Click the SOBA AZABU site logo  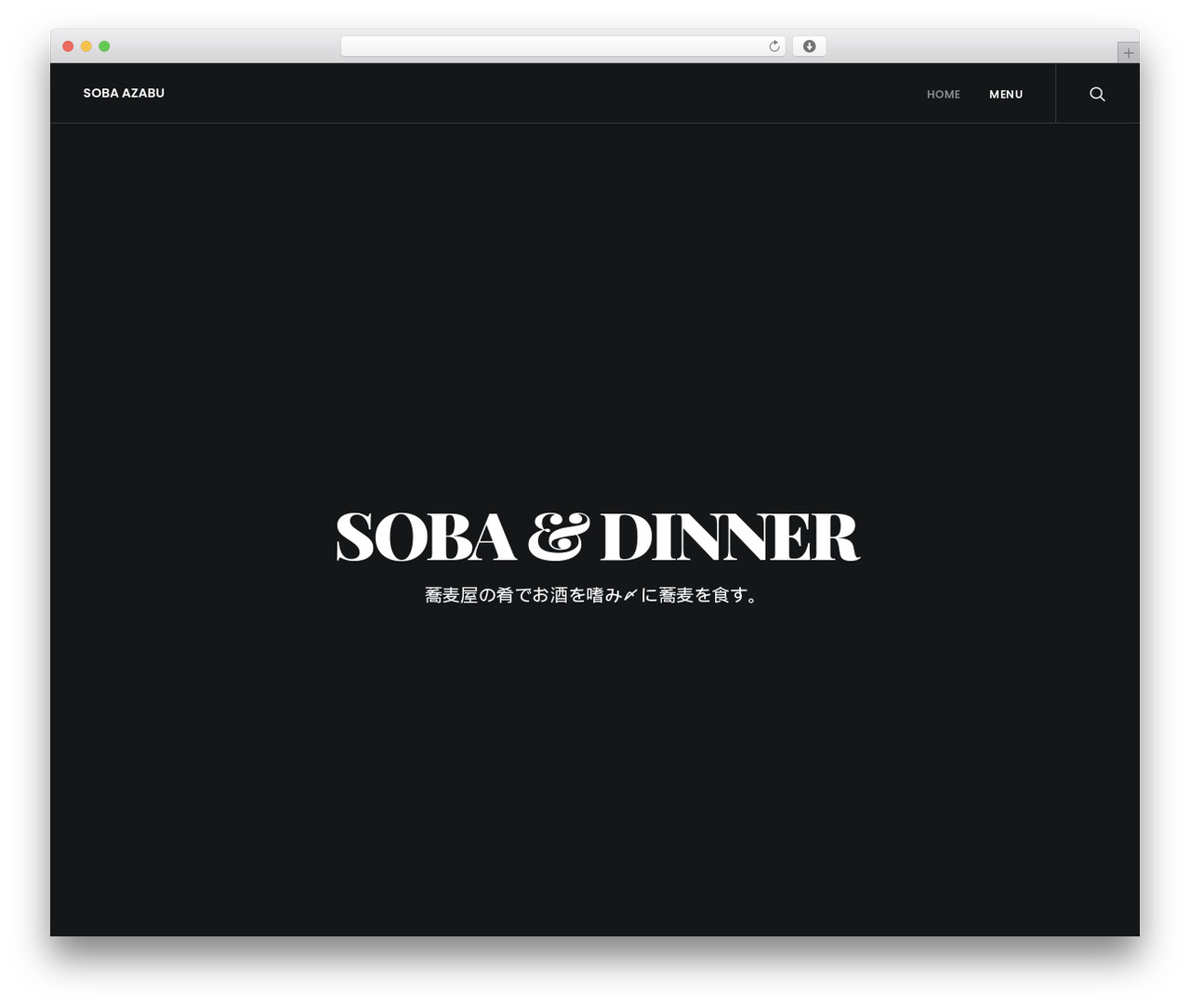pyautogui.click(x=124, y=93)
